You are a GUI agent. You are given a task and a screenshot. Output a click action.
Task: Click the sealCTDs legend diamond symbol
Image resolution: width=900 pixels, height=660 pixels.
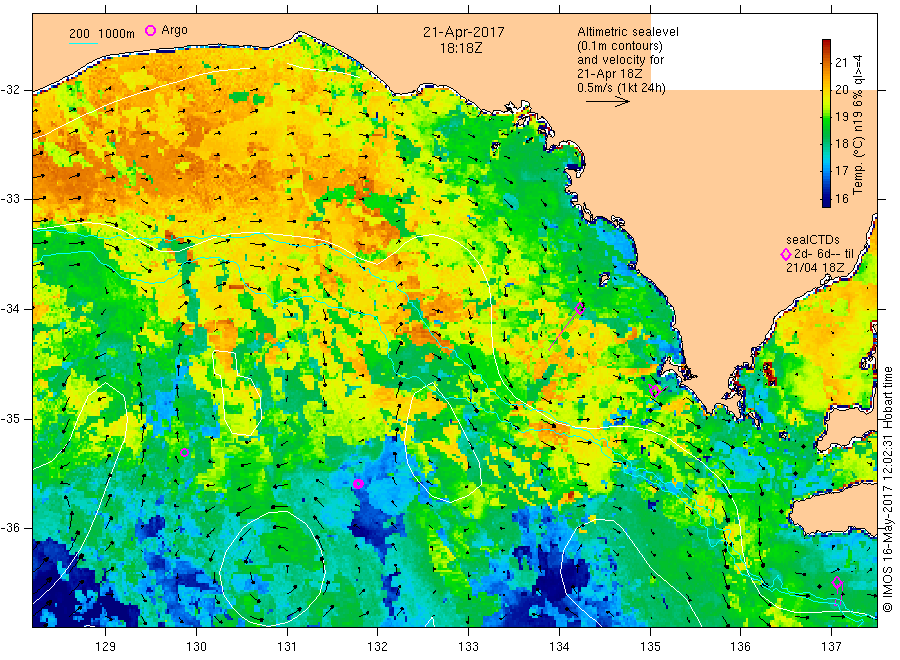[786, 254]
